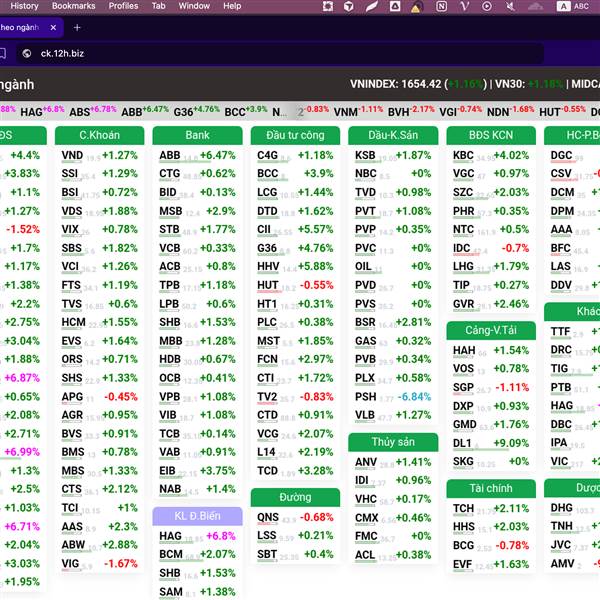Open the History menu
This screenshot has width=600, height=600.
(24, 6)
